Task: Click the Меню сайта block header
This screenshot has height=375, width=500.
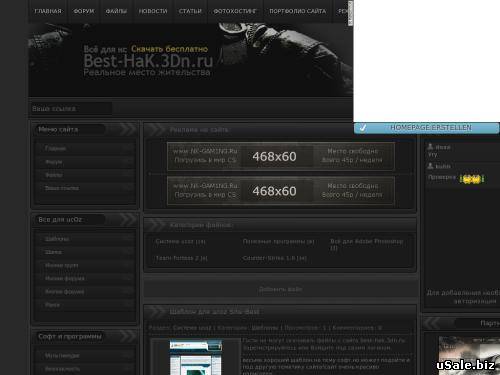Action: point(85,129)
